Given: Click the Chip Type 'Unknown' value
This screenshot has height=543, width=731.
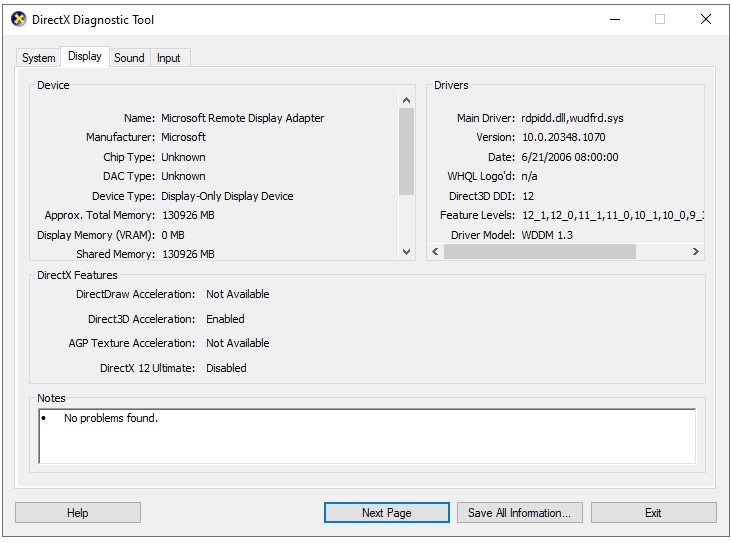Looking at the screenshot, I should (x=183, y=157).
